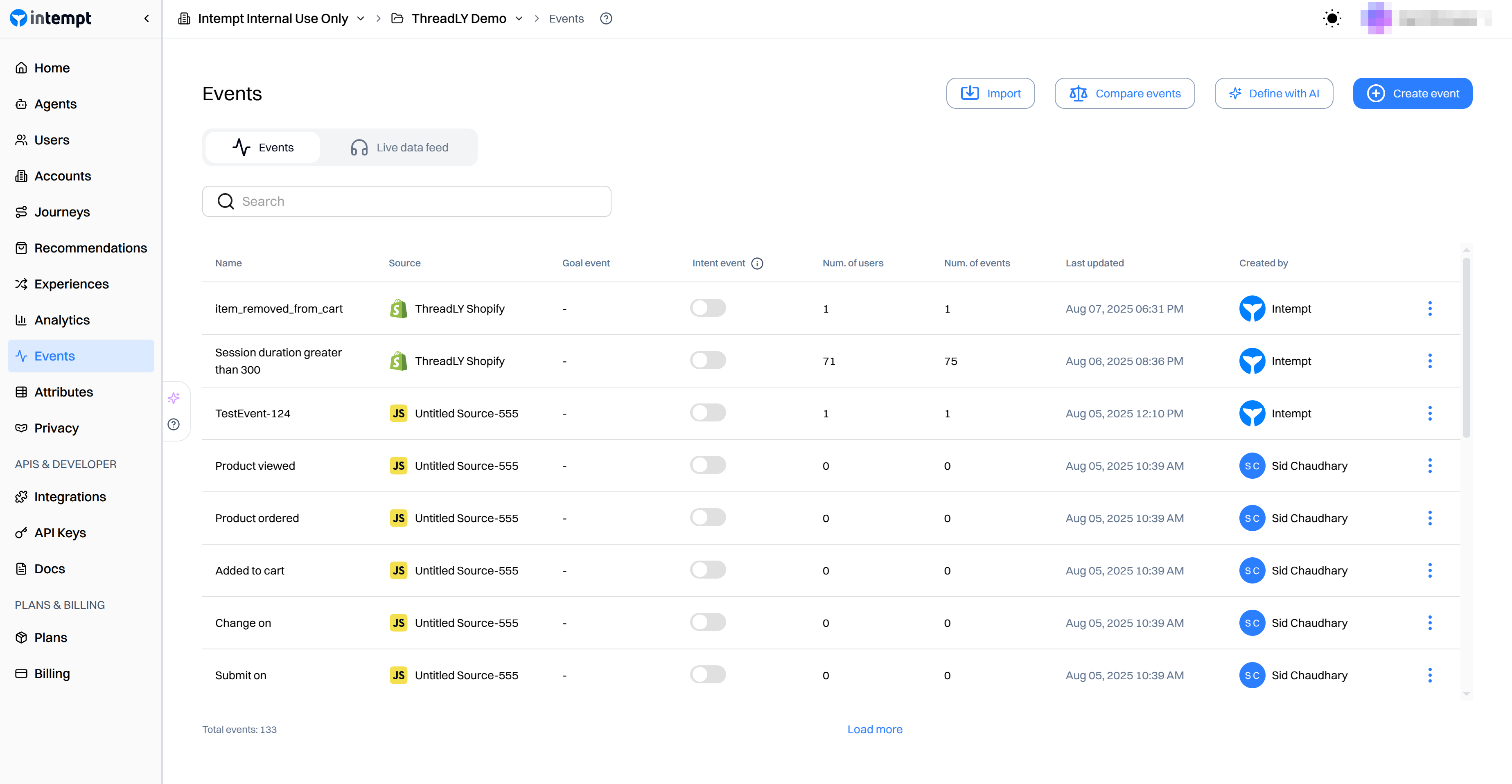Open more options for Product ordered row
1512x784 pixels.
coord(1430,518)
